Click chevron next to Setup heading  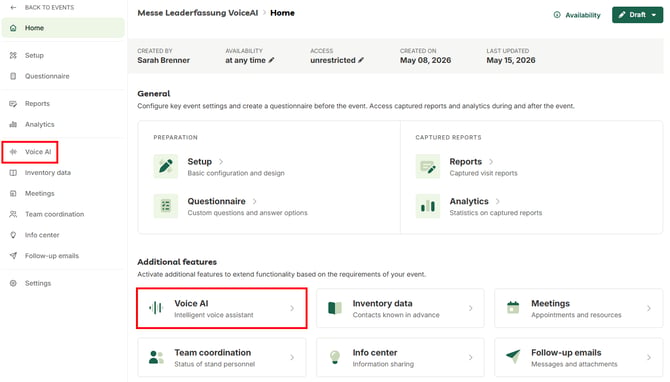(221, 162)
